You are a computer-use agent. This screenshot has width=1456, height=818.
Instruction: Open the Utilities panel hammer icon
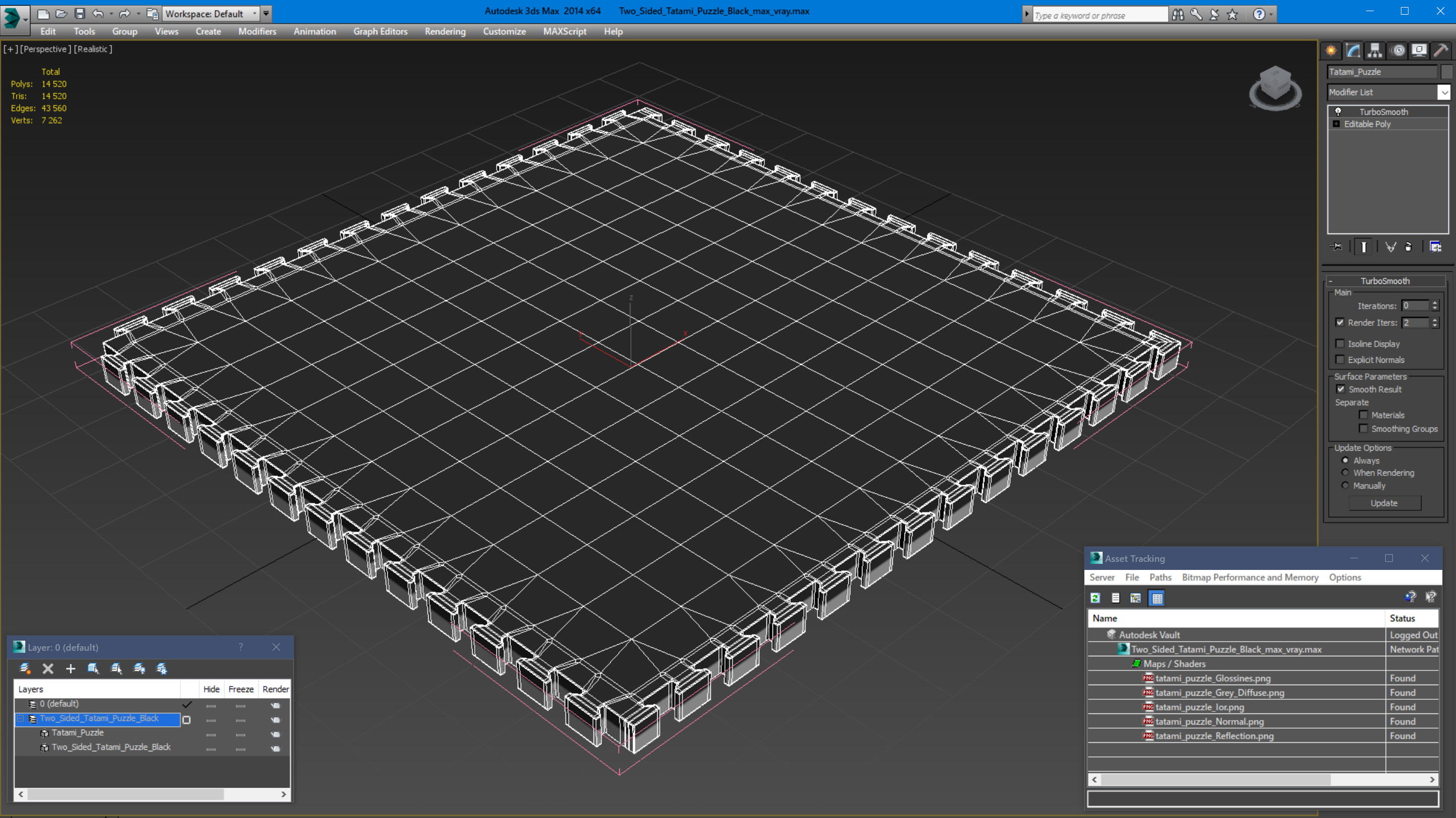pos(1441,51)
